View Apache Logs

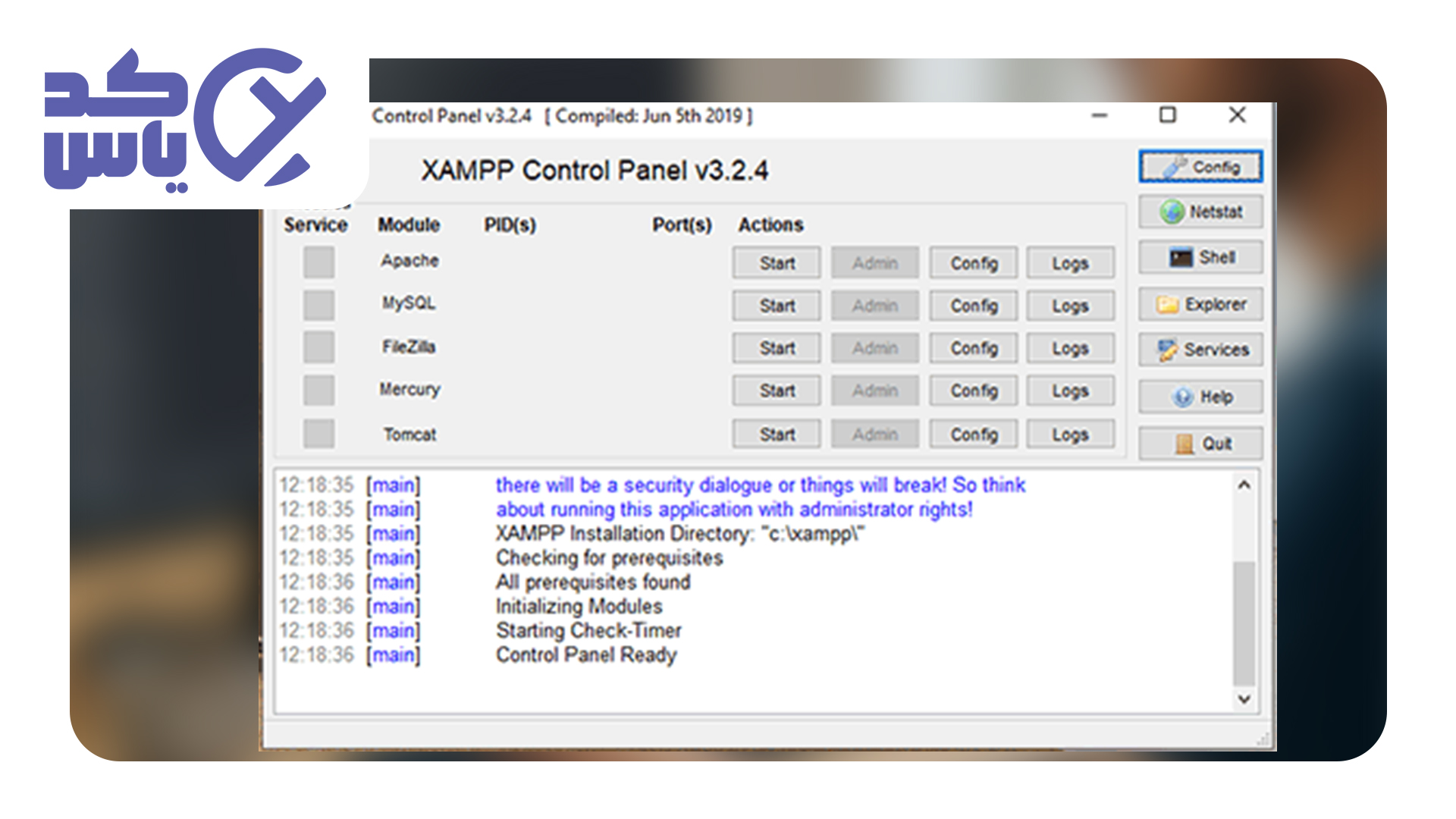(1071, 263)
